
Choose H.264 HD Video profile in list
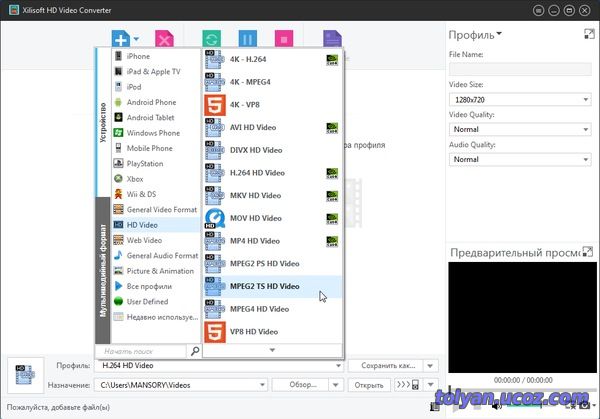pyautogui.click(x=272, y=173)
